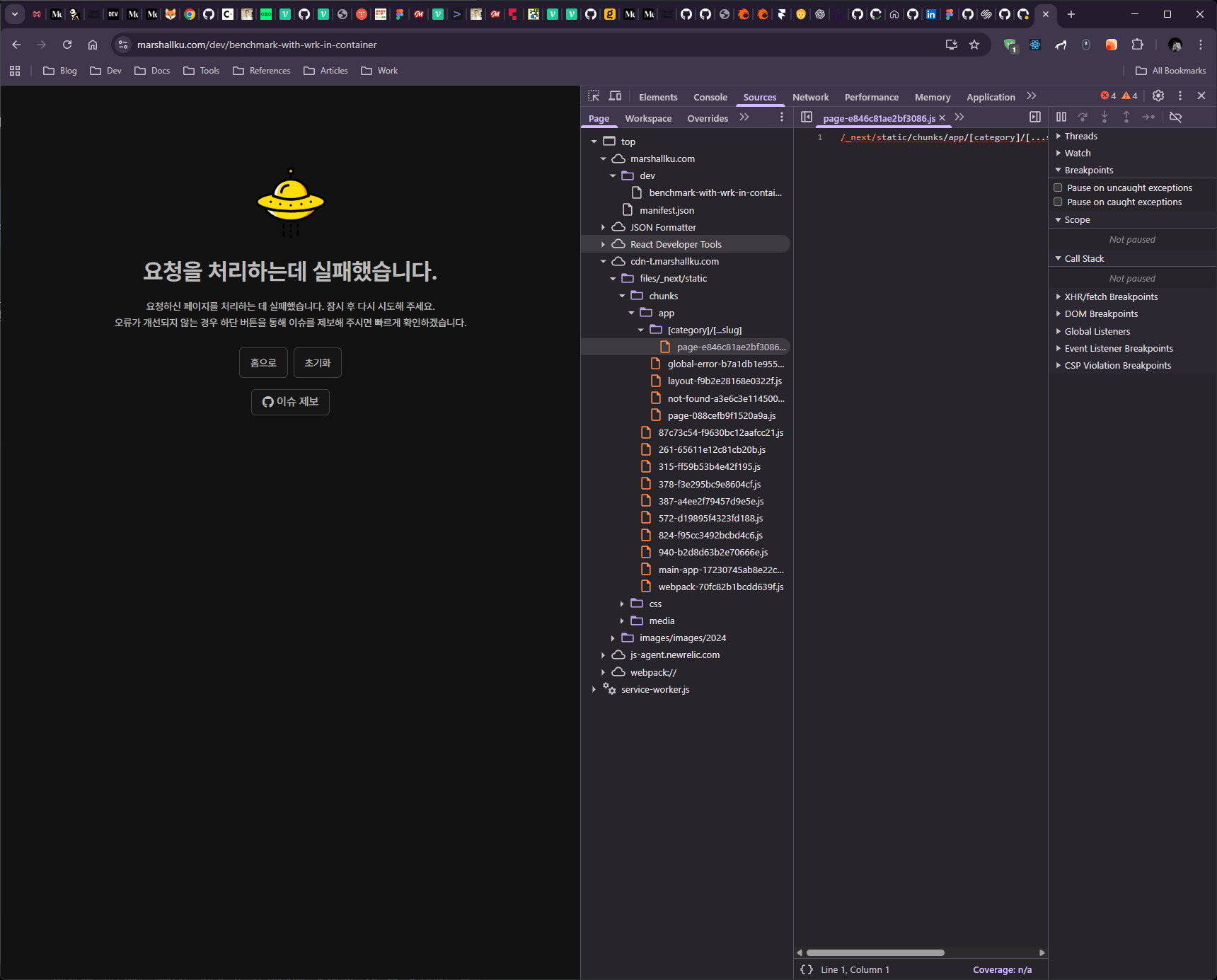Click pretty print braces icon
Screen dimensions: 1217x980
[x=807, y=969]
